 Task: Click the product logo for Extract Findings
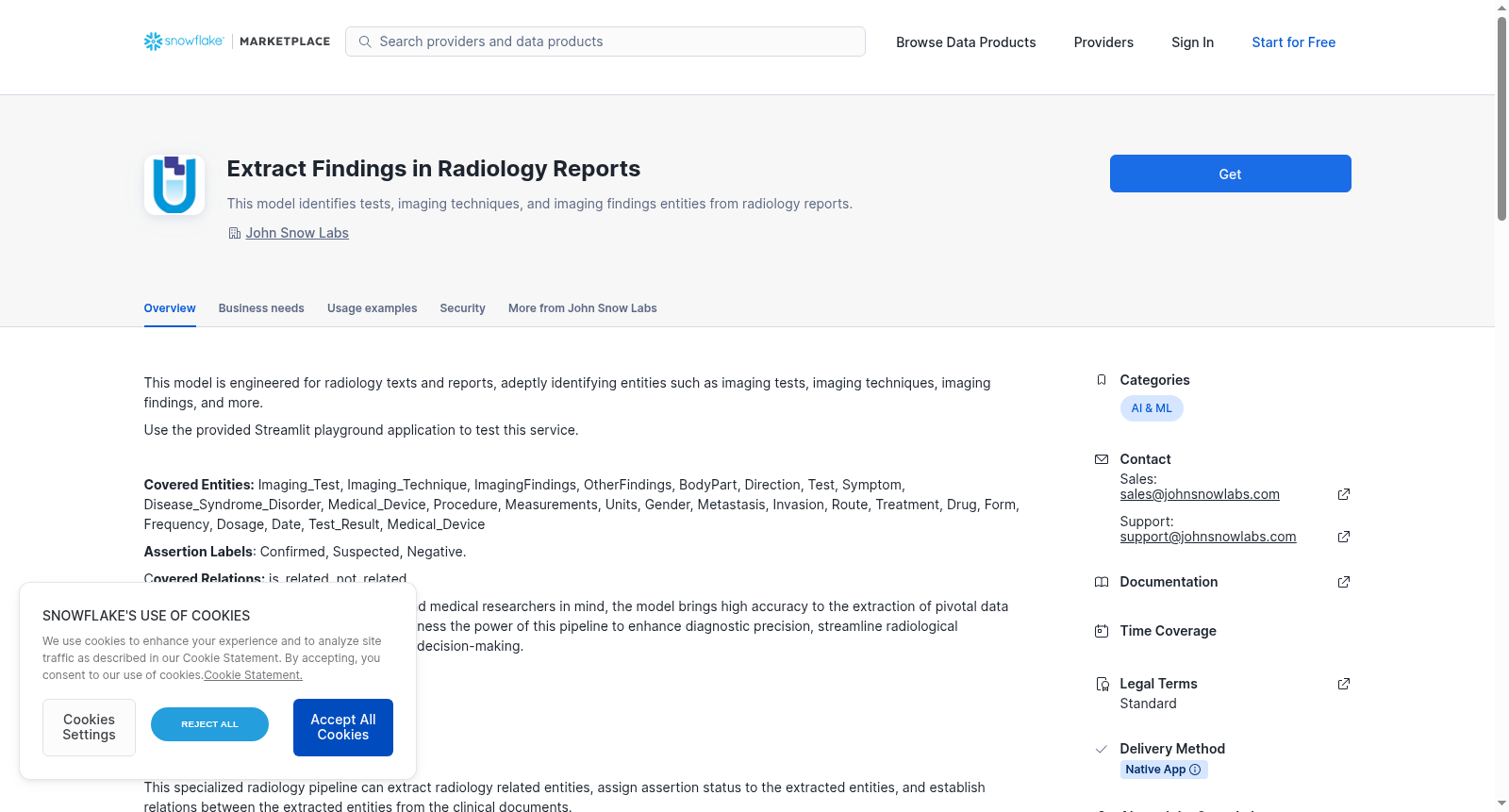tap(174, 185)
